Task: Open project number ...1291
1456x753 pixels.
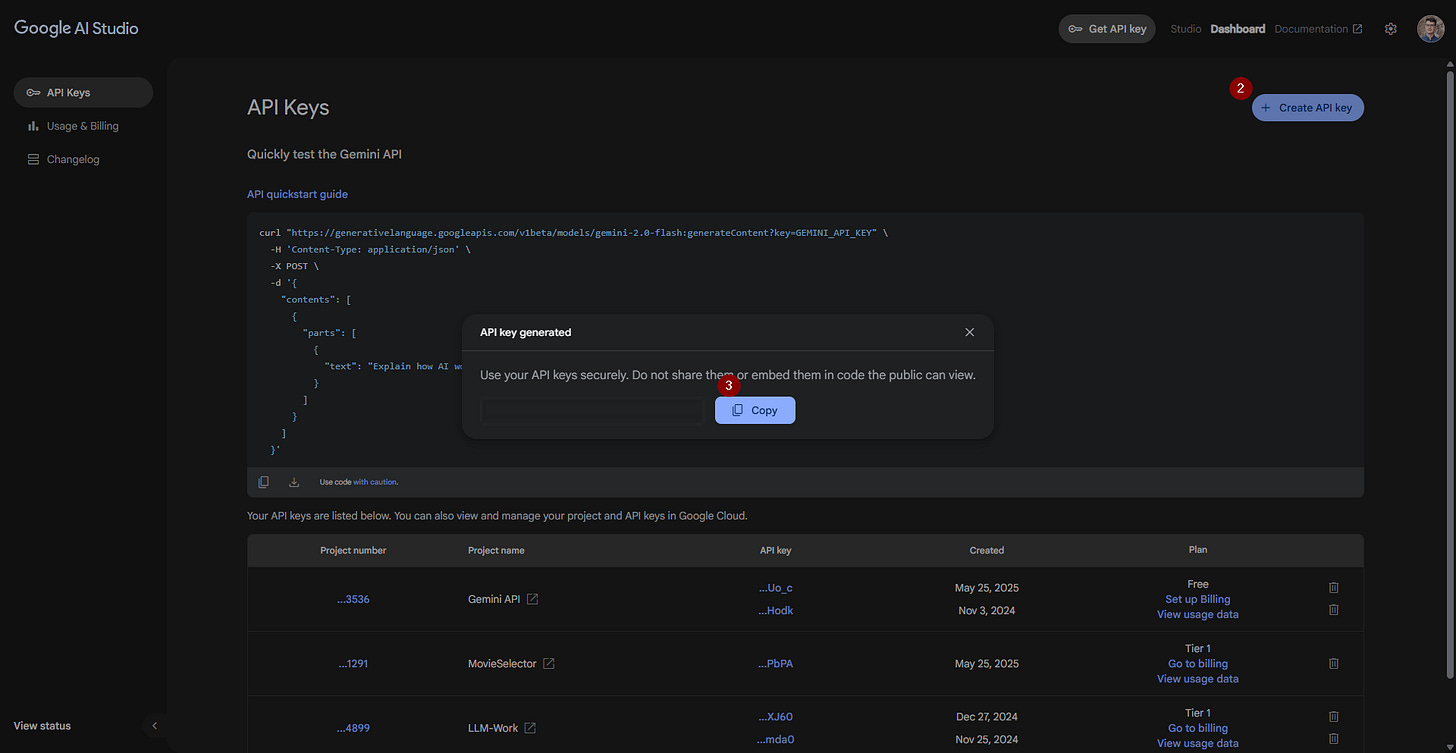Action: pyautogui.click(x=353, y=663)
